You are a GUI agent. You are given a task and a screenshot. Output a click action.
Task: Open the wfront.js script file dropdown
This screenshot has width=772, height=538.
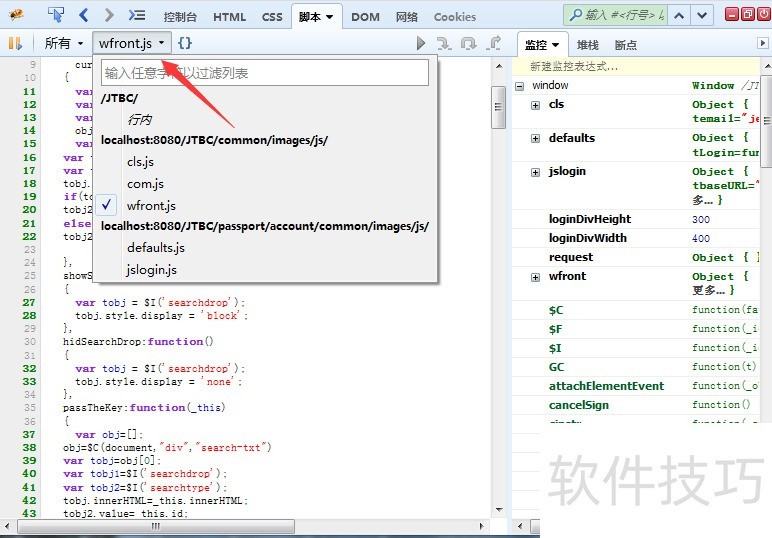pos(131,43)
